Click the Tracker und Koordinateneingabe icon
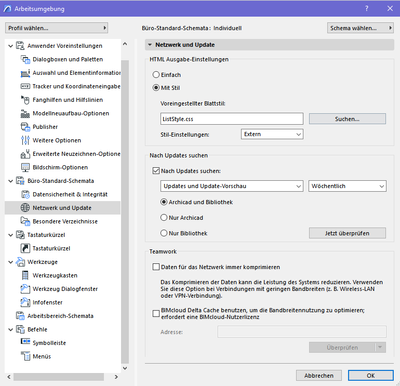The width and height of the screenshot is (400, 386). (25, 86)
